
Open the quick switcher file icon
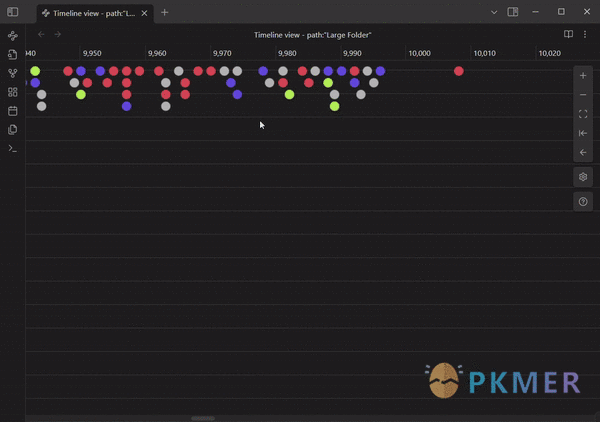click(13, 54)
